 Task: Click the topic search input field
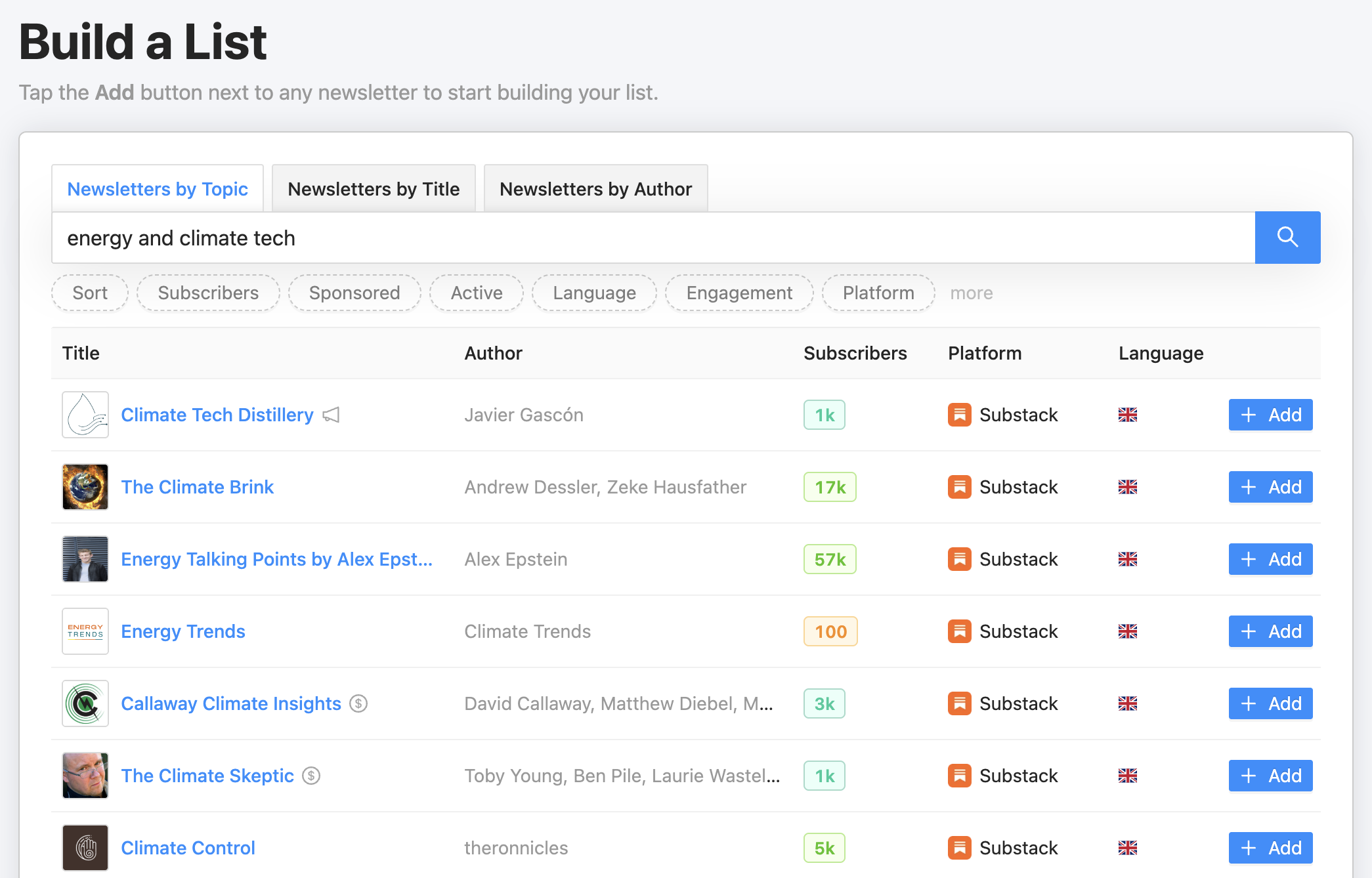click(x=653, y=238)
